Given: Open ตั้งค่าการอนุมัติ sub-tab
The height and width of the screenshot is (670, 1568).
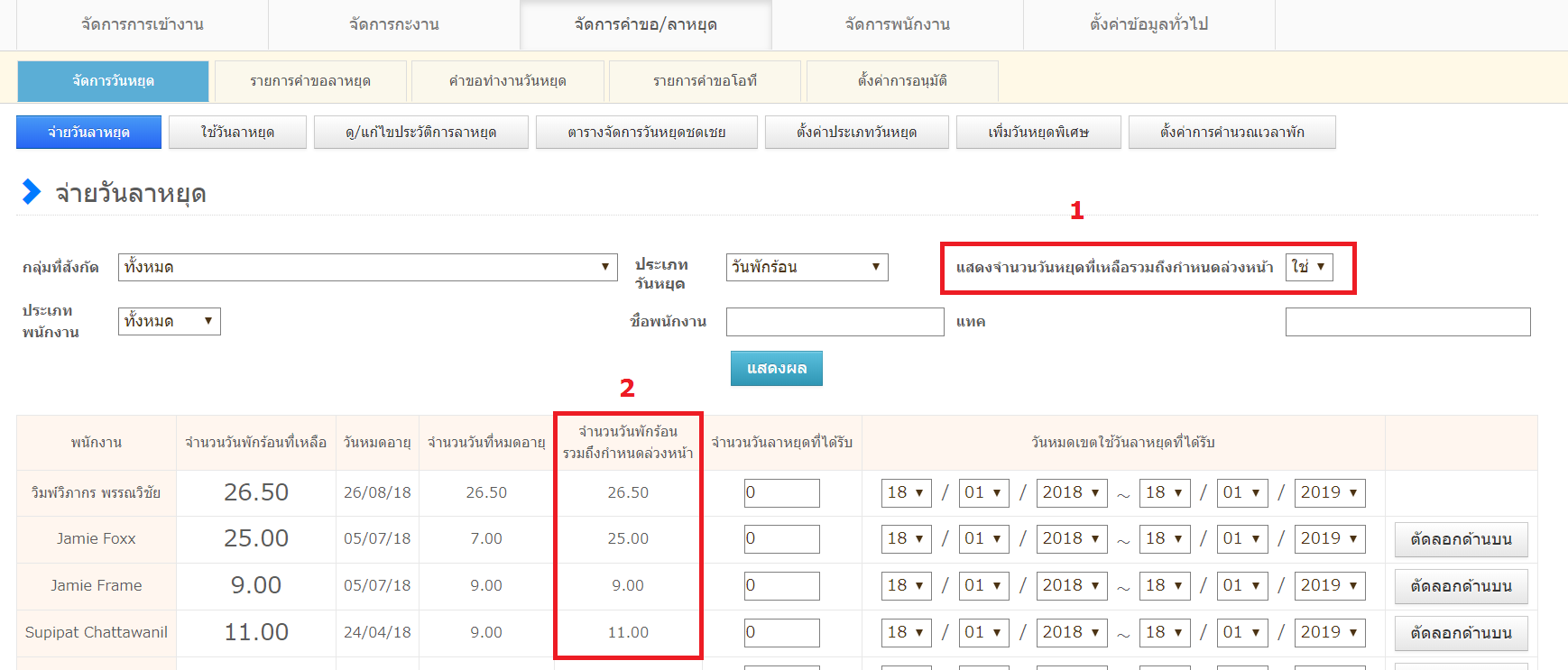Looking at the screenshot, I should 902,81.
